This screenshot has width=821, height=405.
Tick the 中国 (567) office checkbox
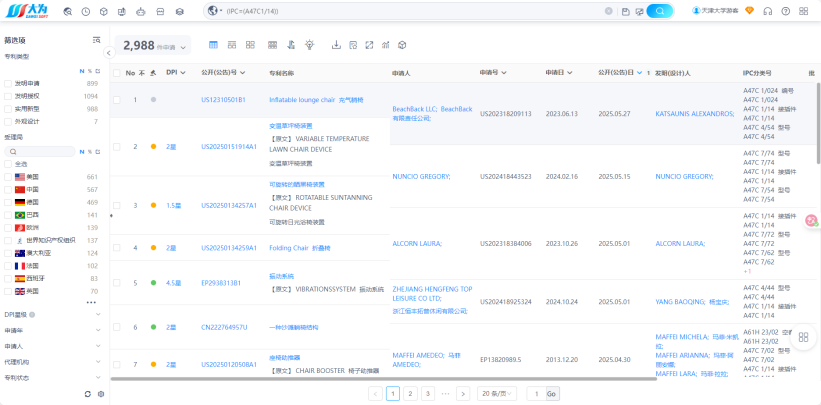click(8, 190)
